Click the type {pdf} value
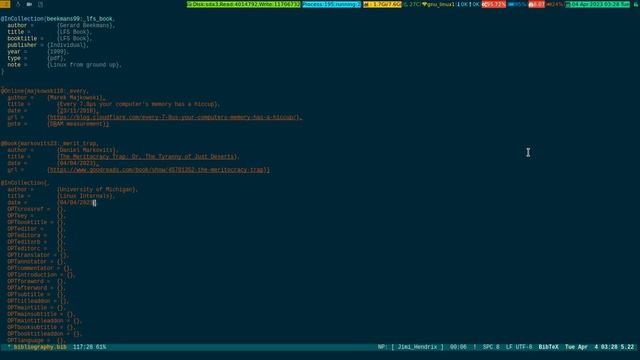Screen dimensions: 640x360 pyautogui.click(x=56, y=58)
